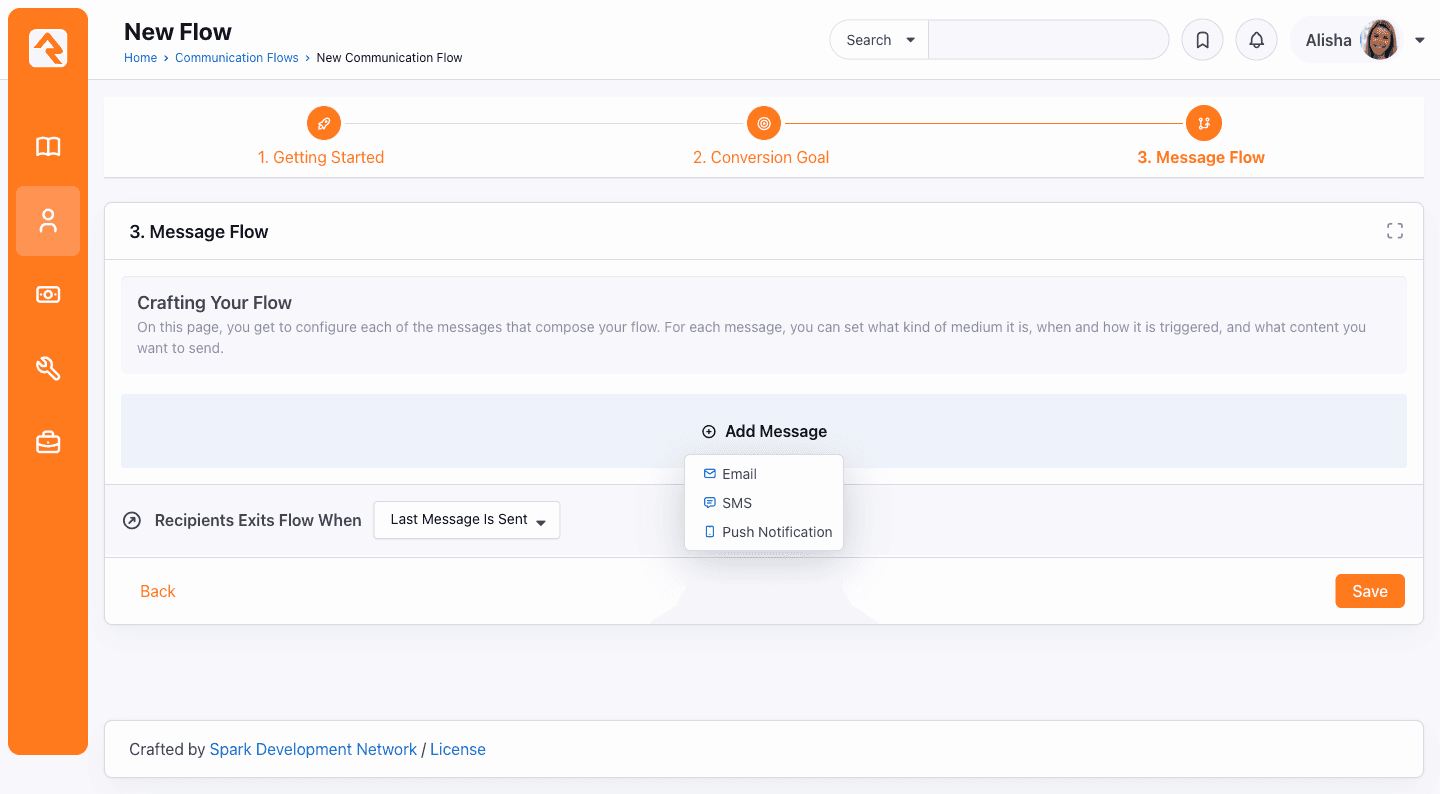The image size is (1440, 794).
Task: Click the money sidebar icon
Action: pyautogui.click(x=47, y=294)
